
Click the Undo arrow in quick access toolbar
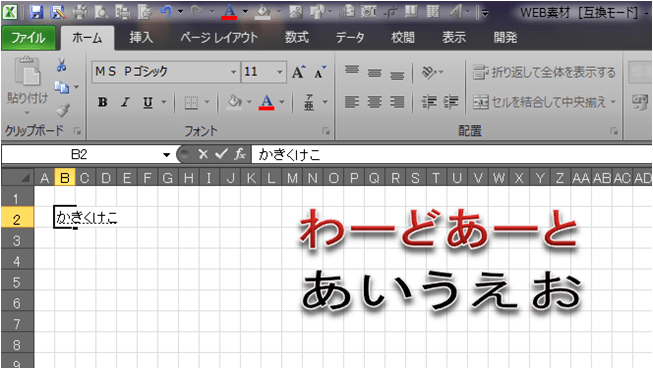point(166,12)
